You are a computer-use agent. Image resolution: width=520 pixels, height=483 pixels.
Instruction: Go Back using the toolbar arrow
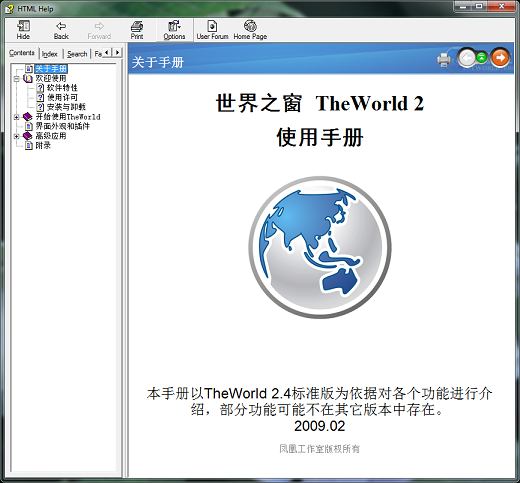61,30
